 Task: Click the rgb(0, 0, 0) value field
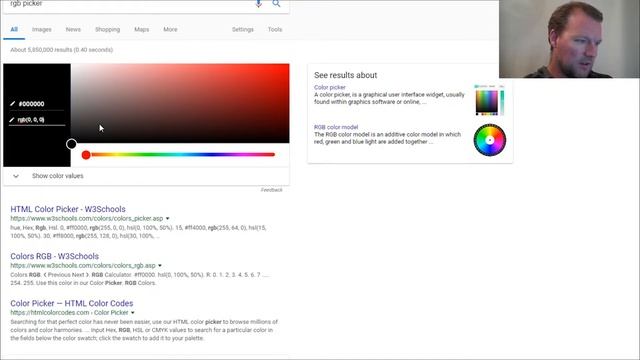click(x=37, y=120)
